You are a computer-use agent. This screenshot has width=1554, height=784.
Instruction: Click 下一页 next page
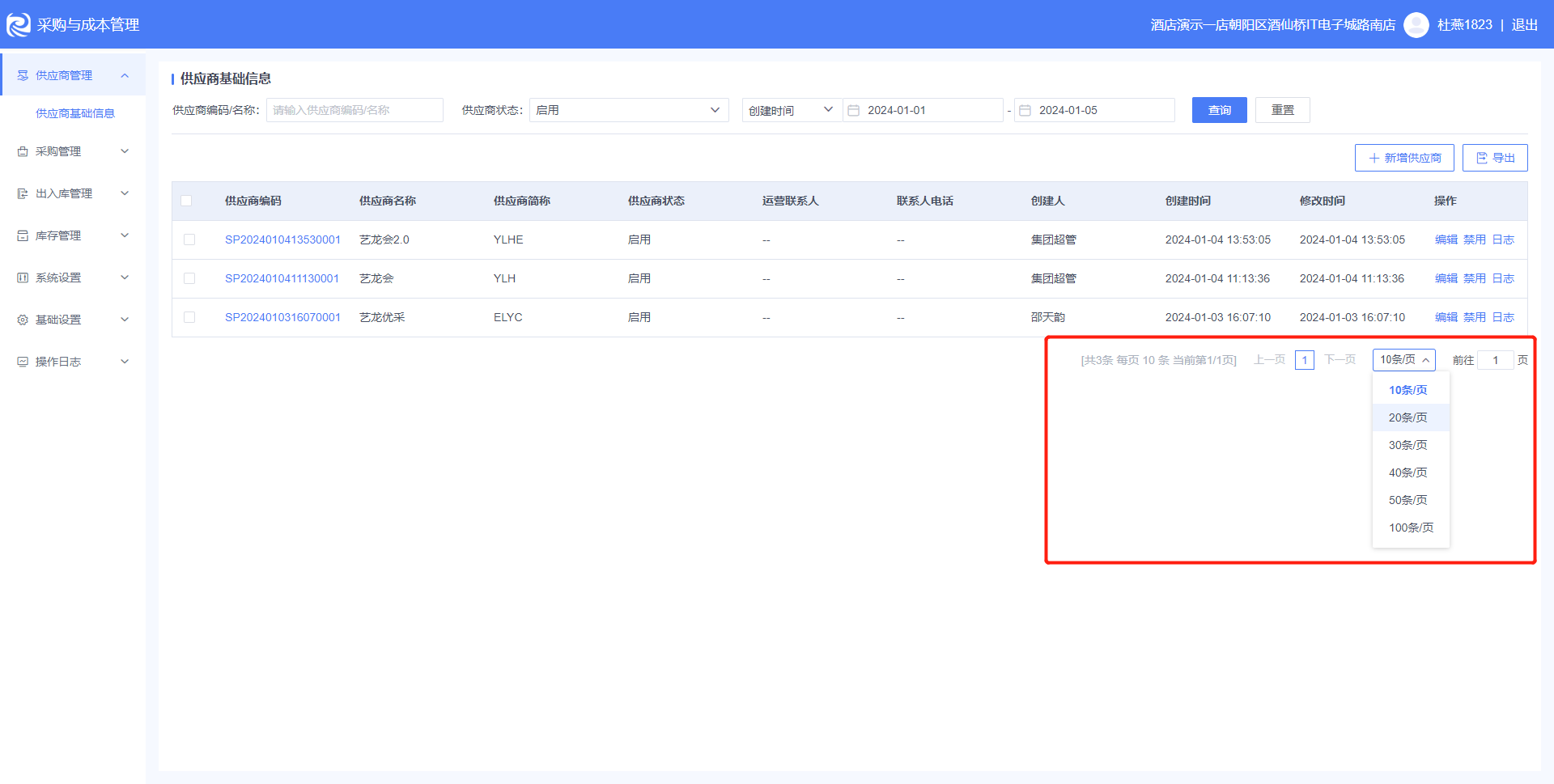[x=1340, y=360]
